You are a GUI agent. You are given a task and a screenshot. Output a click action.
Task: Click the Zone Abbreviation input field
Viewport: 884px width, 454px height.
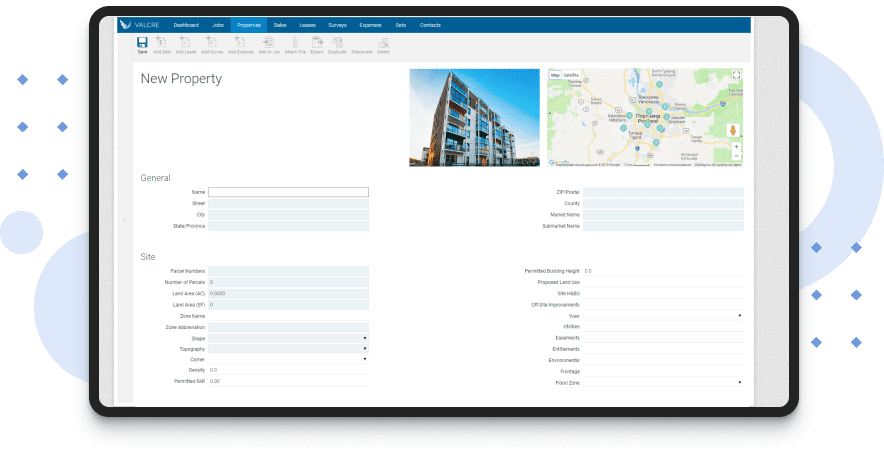click(x=288, y=327)
